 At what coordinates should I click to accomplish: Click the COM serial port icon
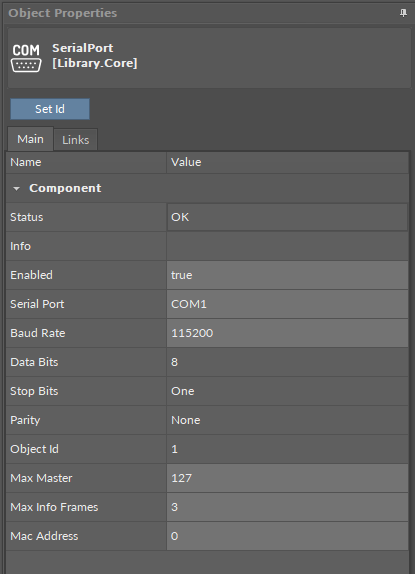pyautogui.click(x=26, y=58)
